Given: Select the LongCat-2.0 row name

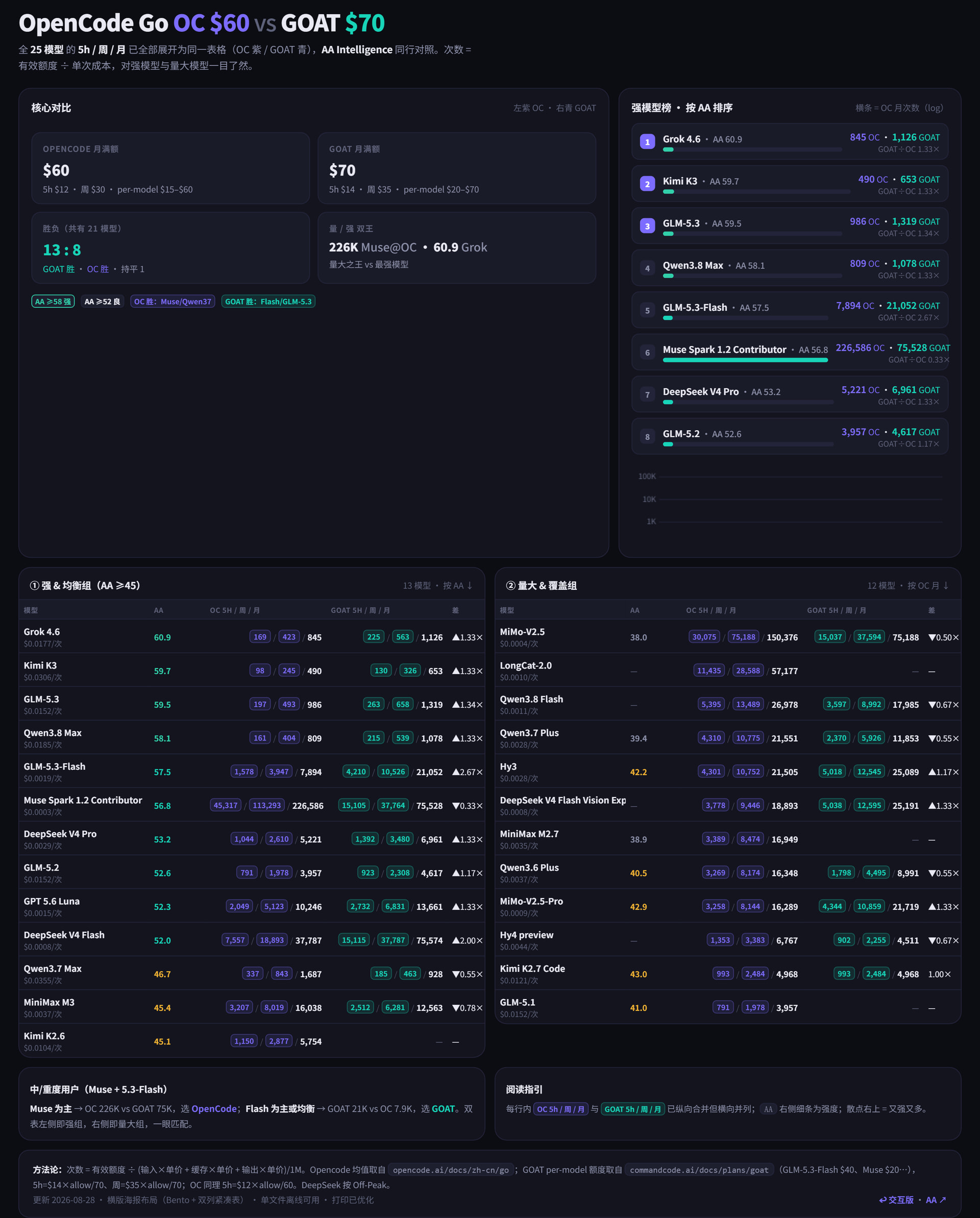Looking at the screenshot, I should click(x=526, y=665).
